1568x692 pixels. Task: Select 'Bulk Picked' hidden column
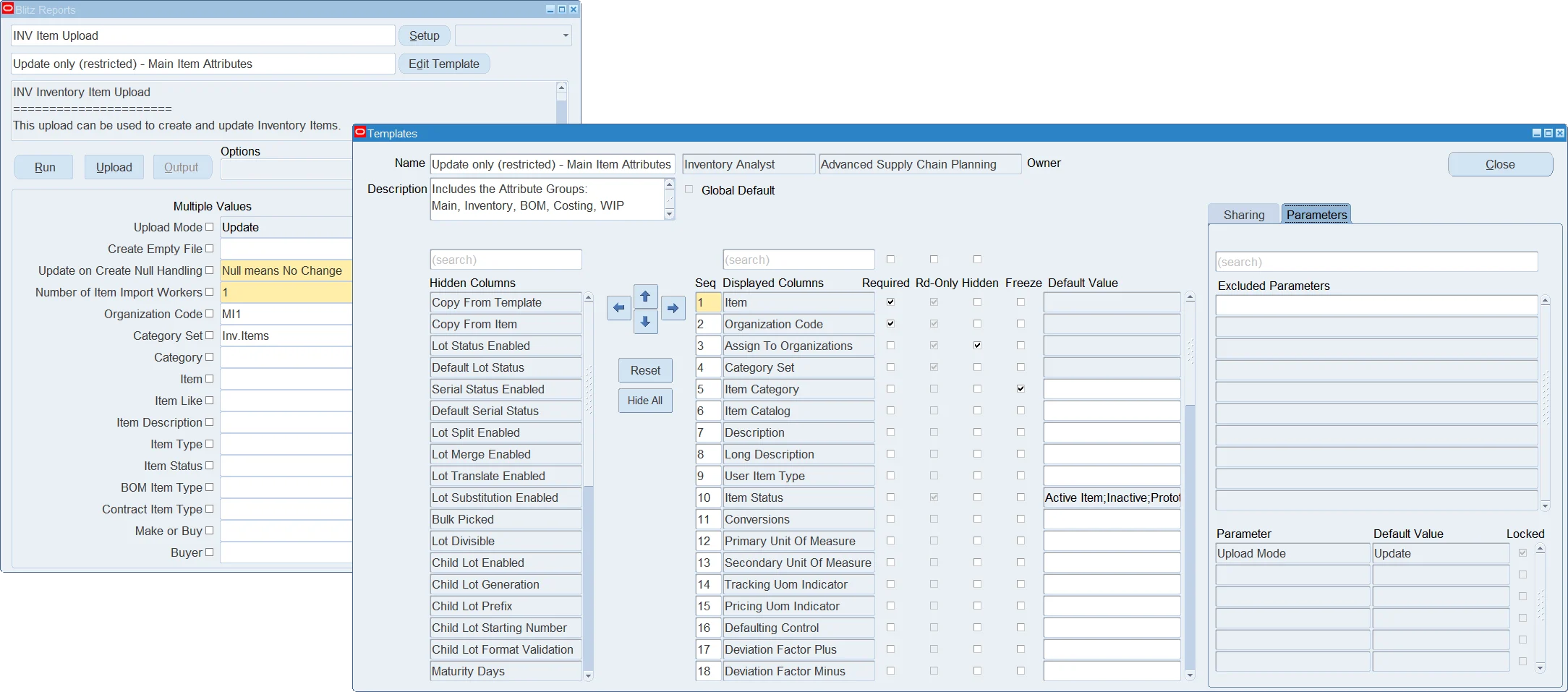tap(506, 519)
